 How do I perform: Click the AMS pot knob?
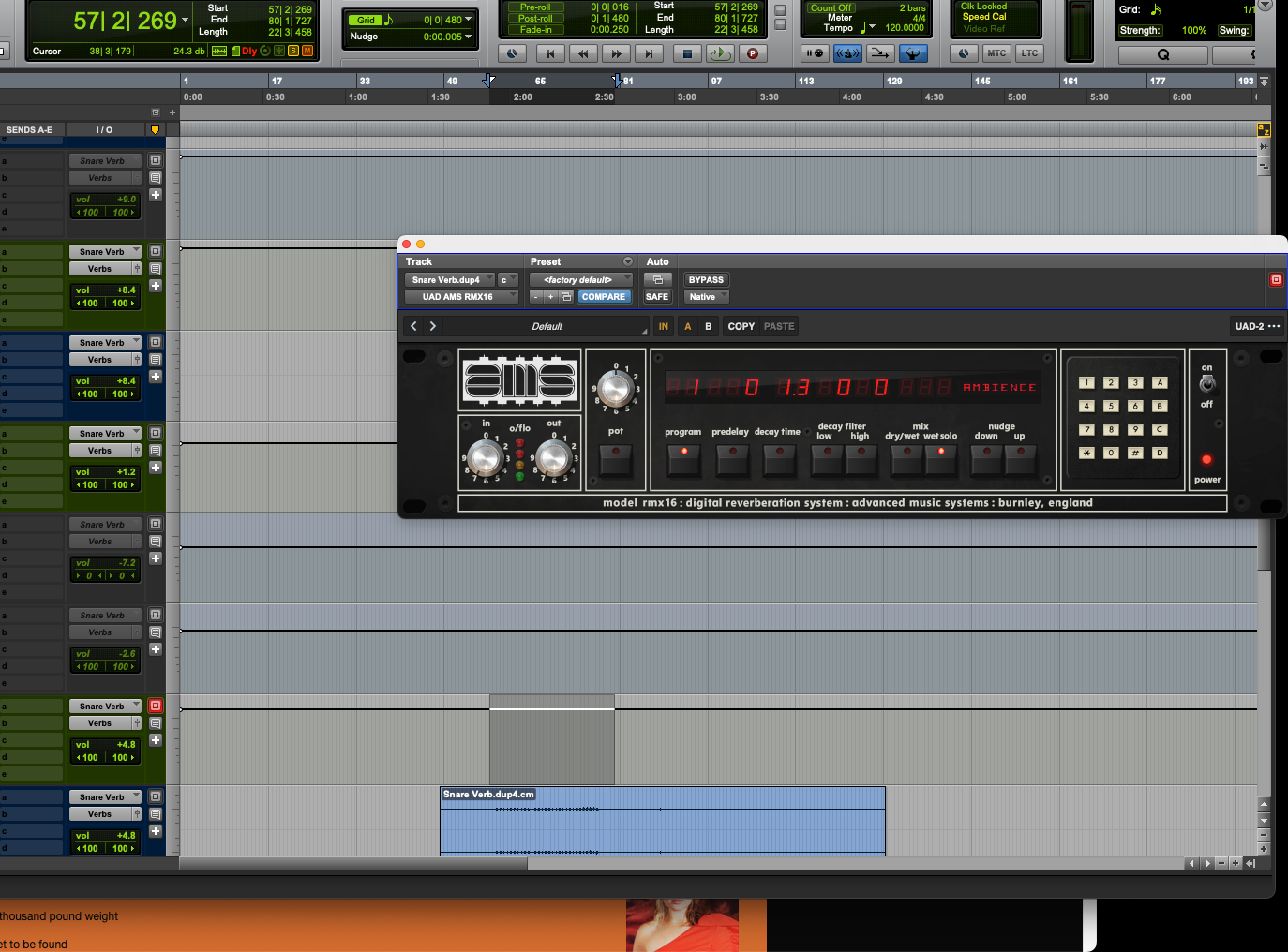(x=615, y=387)
